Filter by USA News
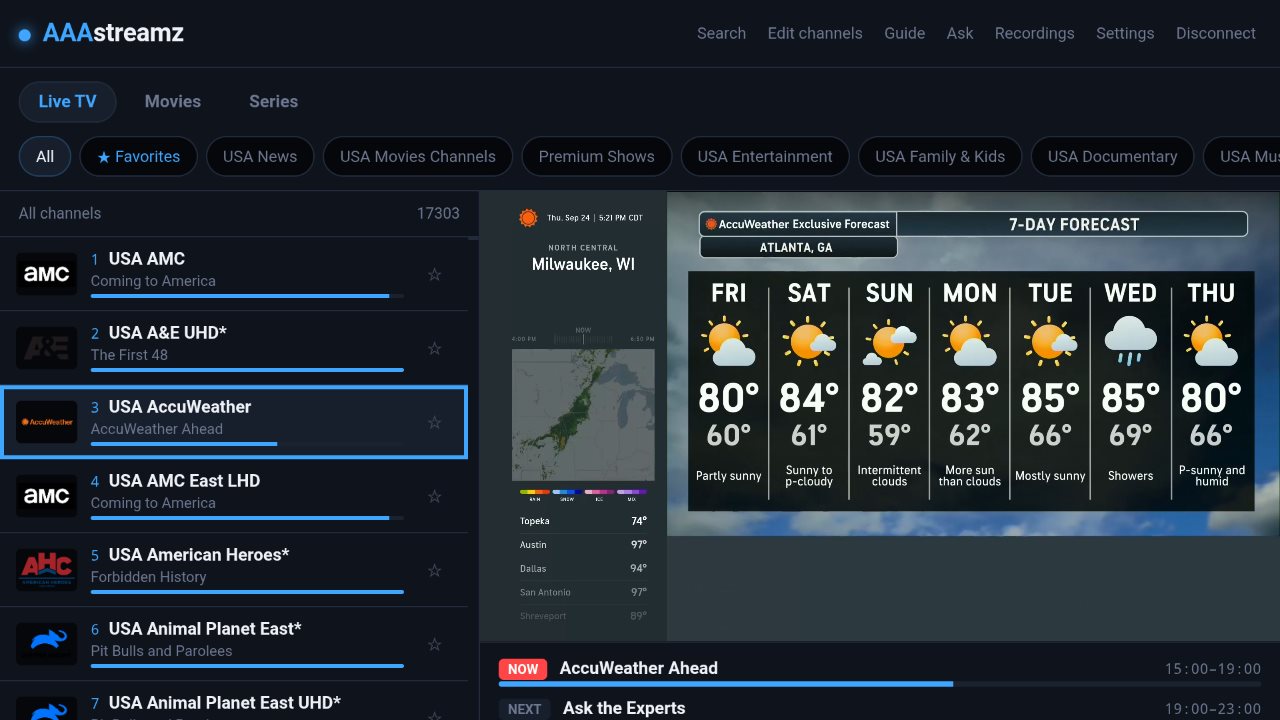1280x720 pixels. pos(260,156)
